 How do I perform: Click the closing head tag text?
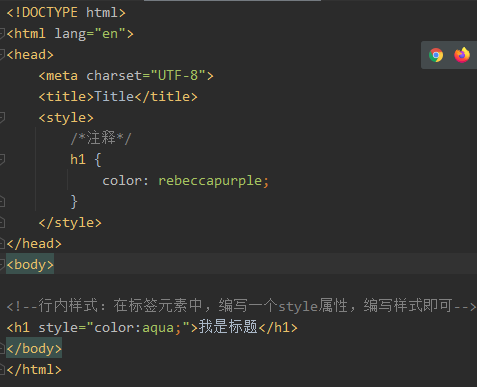coord(34,244)
